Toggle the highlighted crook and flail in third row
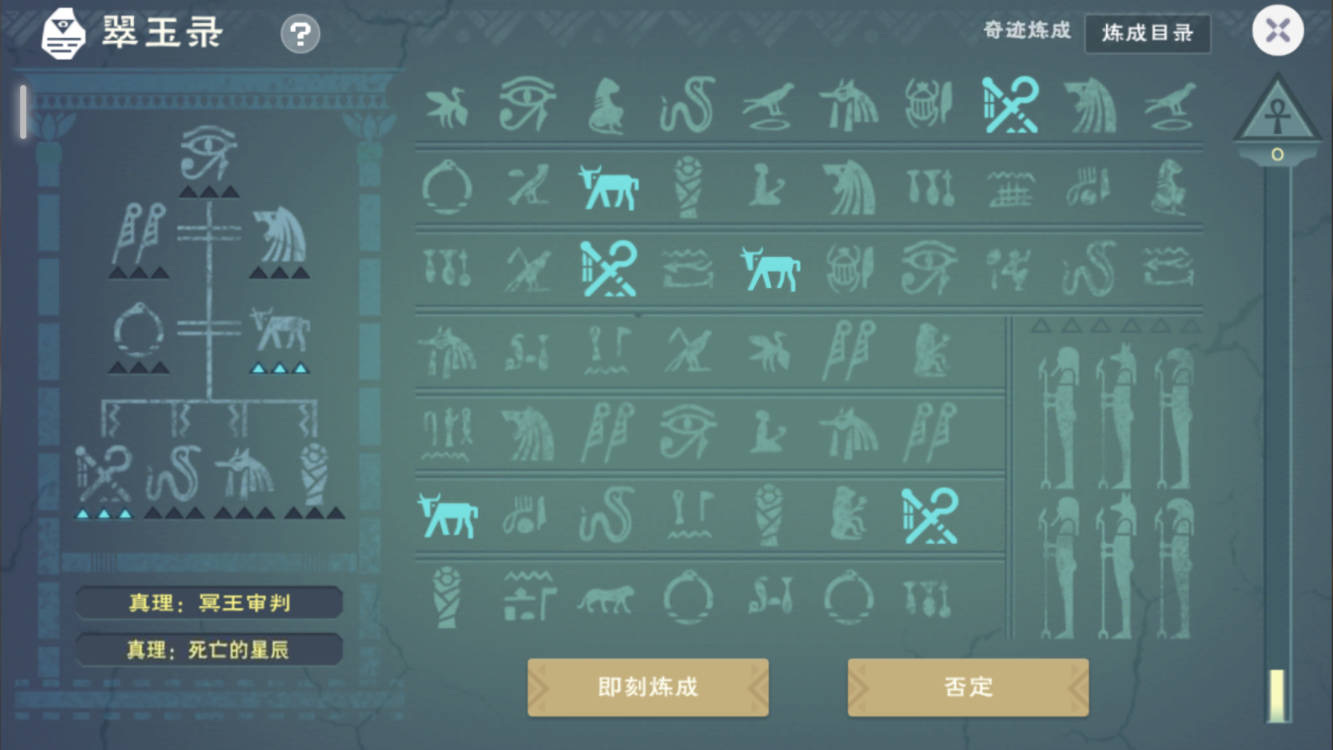Screen dimensions: 1333x750 click(609, 268)
